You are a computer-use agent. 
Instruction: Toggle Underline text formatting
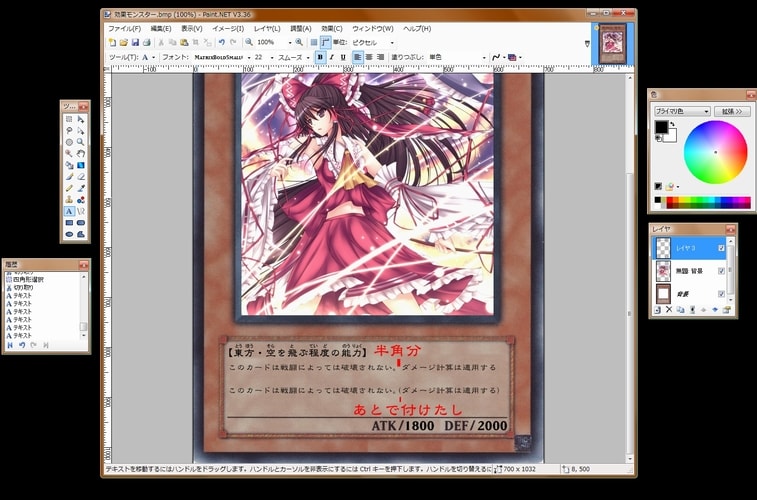(343, 57)
